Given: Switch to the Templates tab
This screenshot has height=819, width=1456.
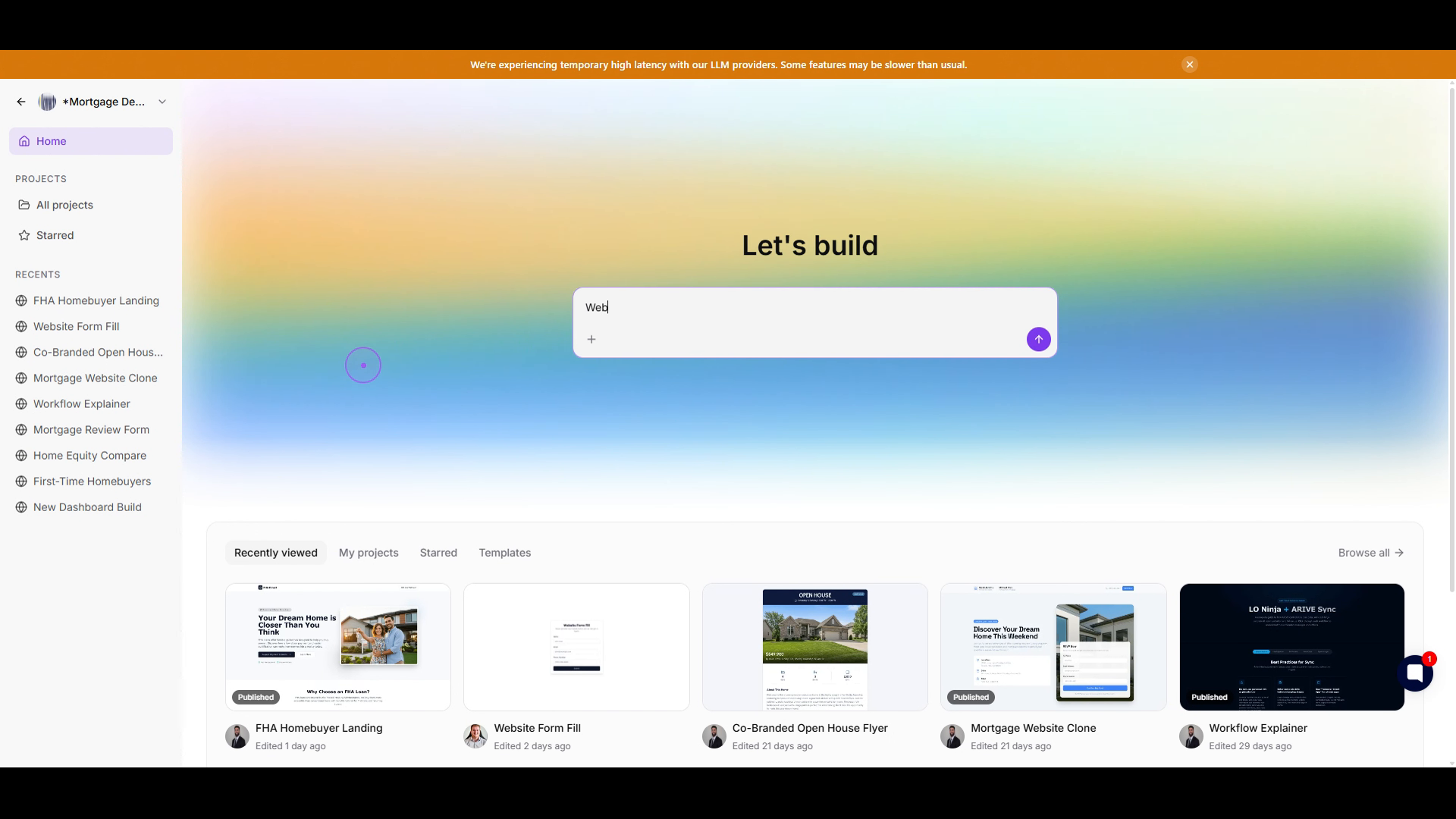Looking at the screenshot, I should (x=505, y=553).
